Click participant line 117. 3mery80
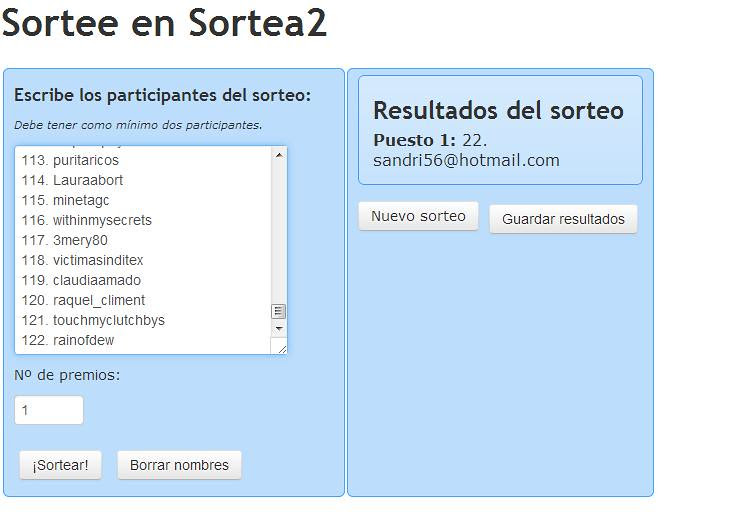The width and height of the screenshot is (749, 514). point(64,240)
